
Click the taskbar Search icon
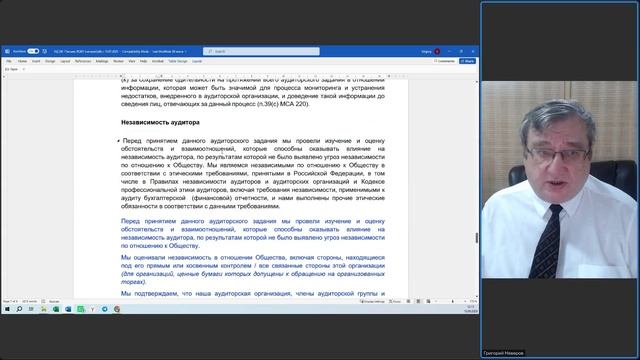click(x=19, y=309)
